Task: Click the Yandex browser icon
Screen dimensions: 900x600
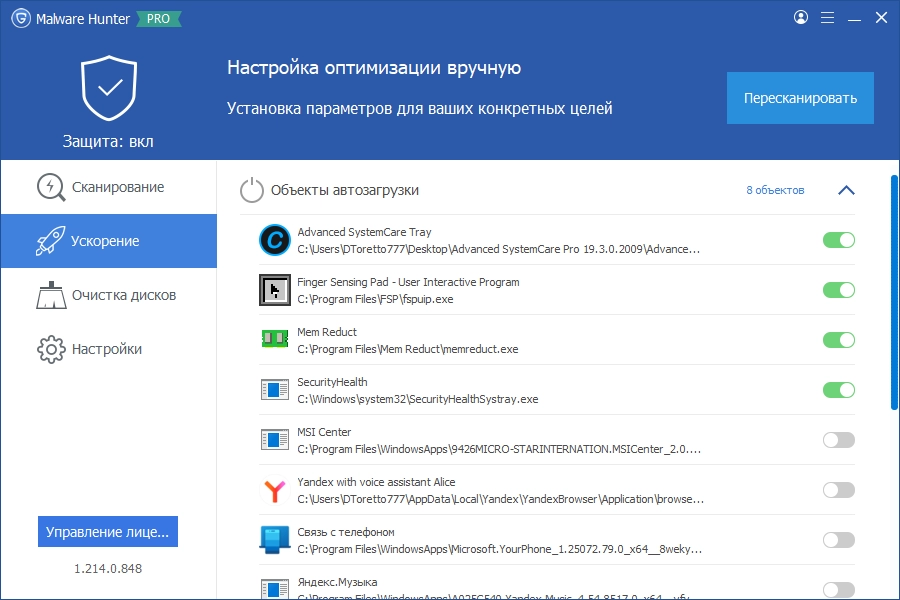Action: (275, 490)
